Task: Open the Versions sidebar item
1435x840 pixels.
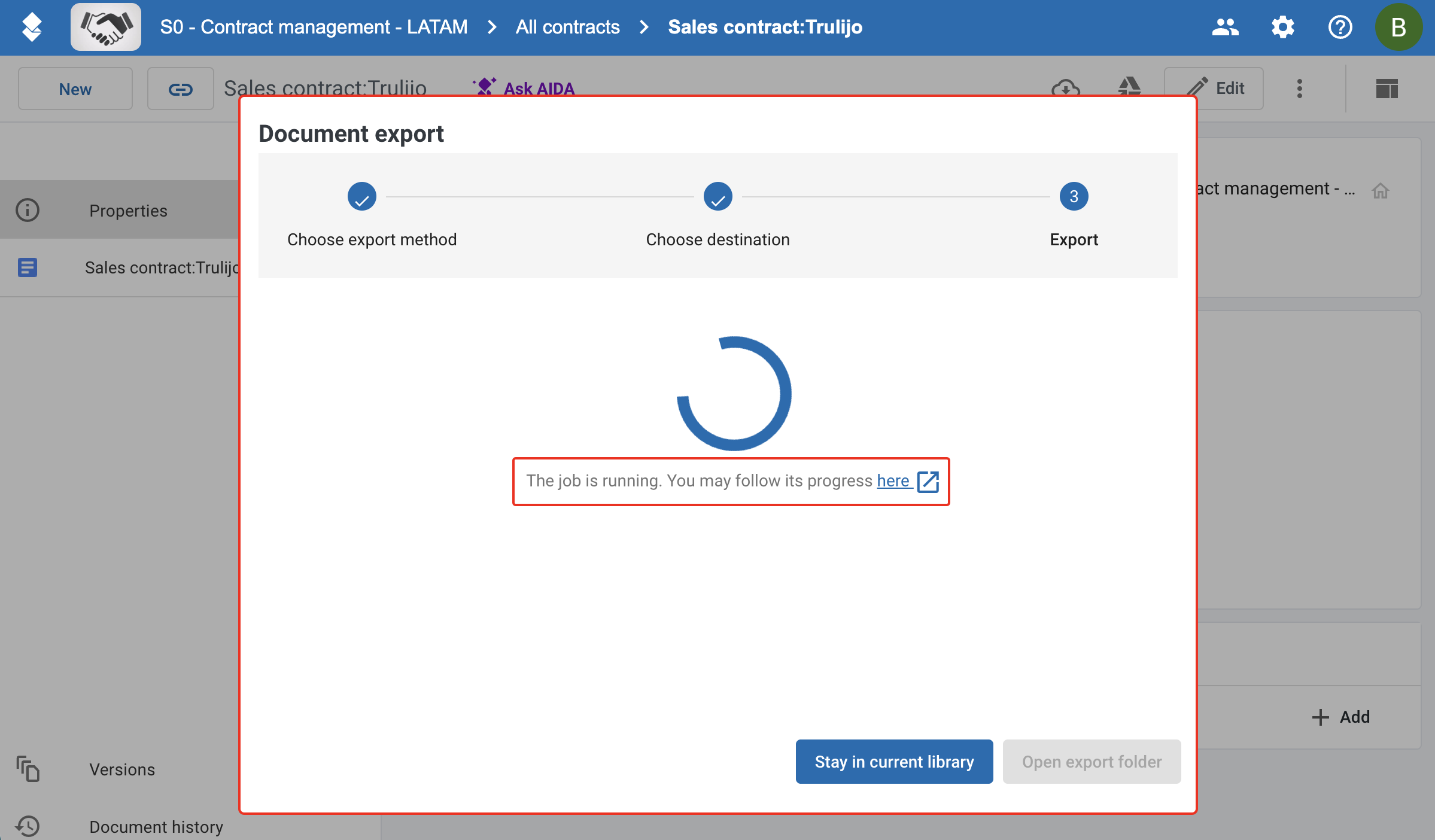Action: [122, 769]
